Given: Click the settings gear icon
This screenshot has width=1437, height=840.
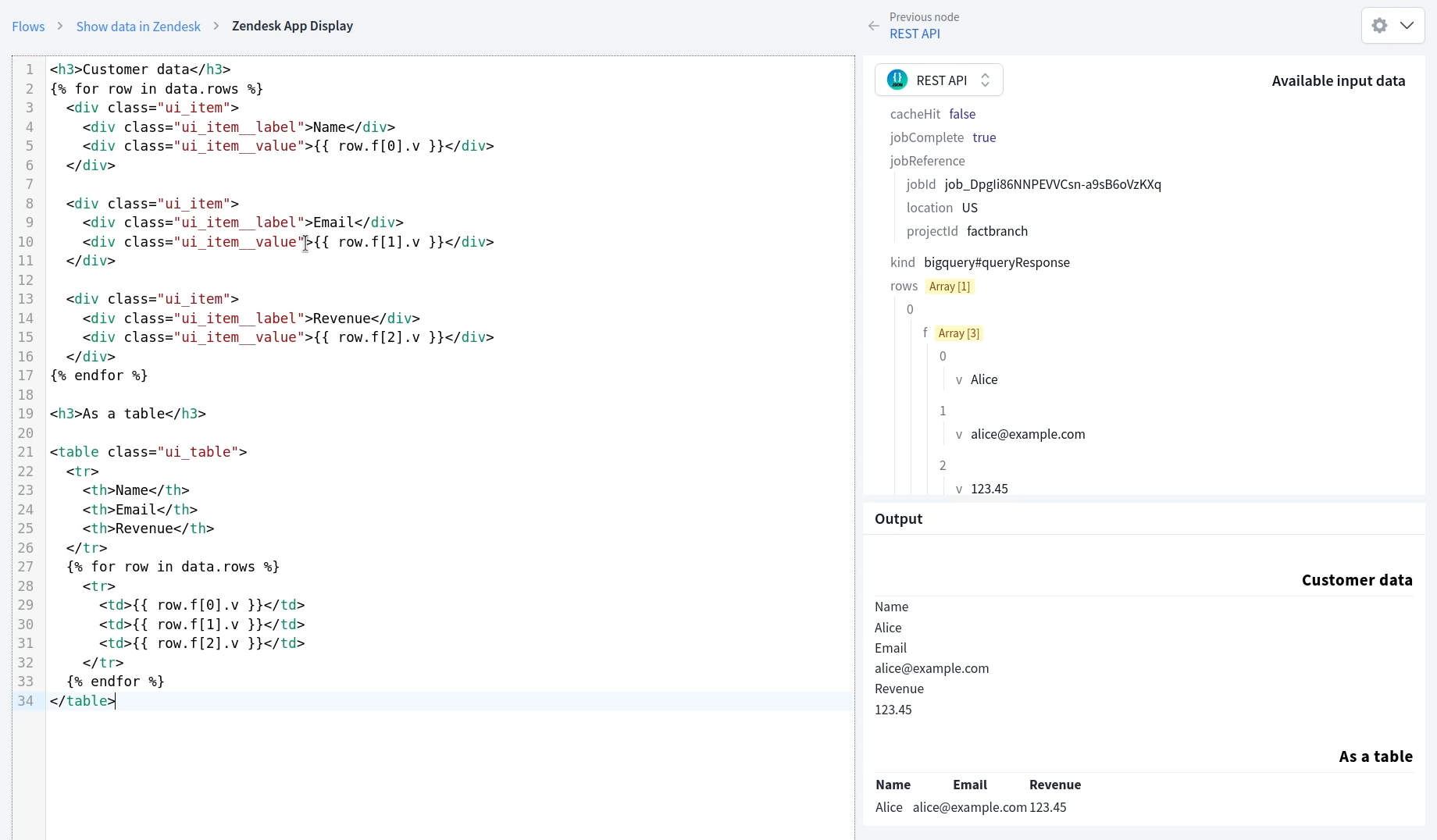Looking at the screenshot, I should pyautogui.click(x=1379, y=25).
